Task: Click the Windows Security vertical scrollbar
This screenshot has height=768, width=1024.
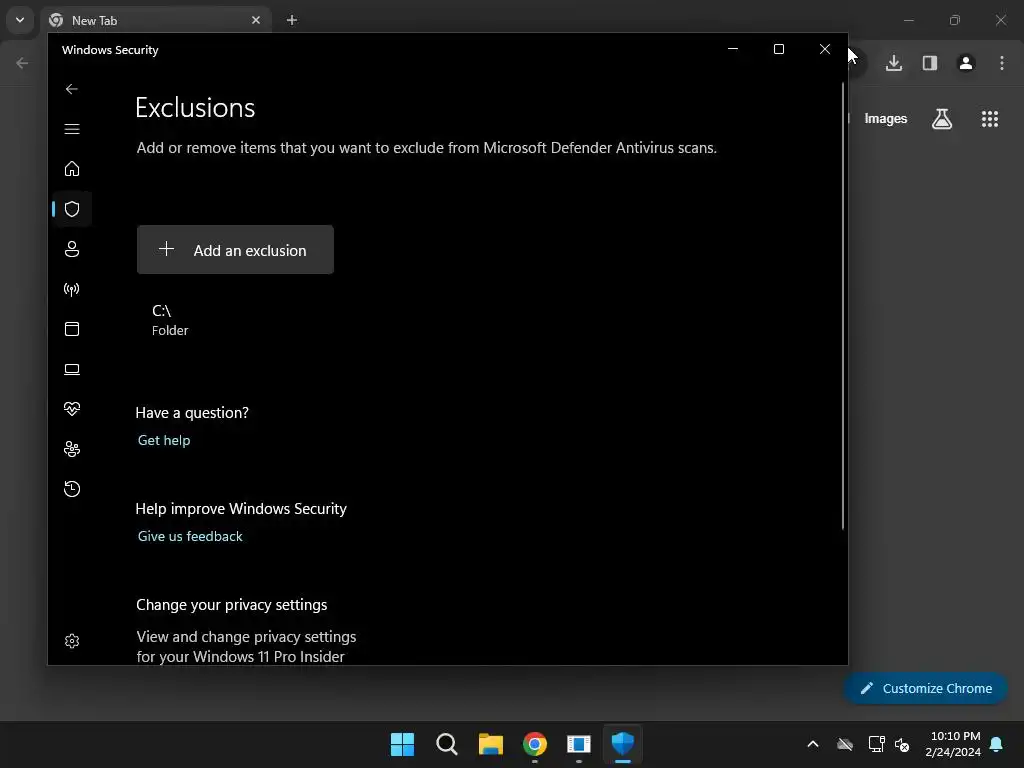Action: point(843,306)
